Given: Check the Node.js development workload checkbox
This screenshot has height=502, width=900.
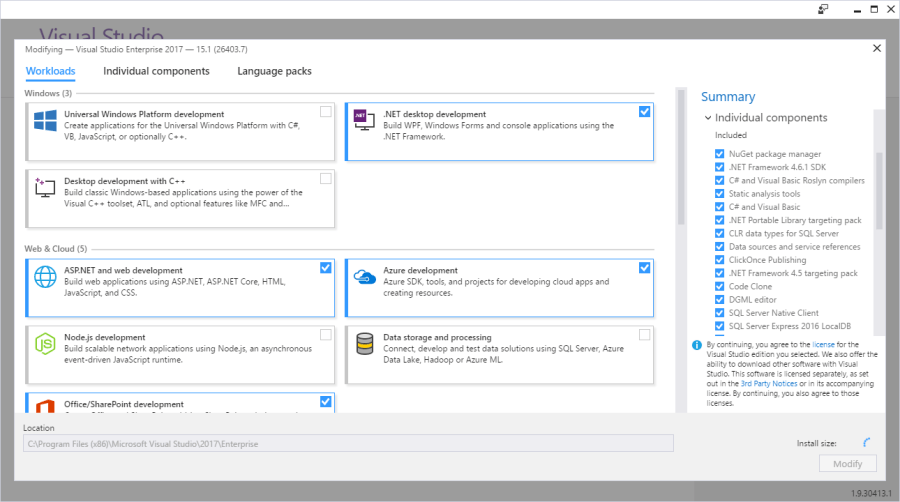Looking at the screenshot, I should tap(326, 334).
